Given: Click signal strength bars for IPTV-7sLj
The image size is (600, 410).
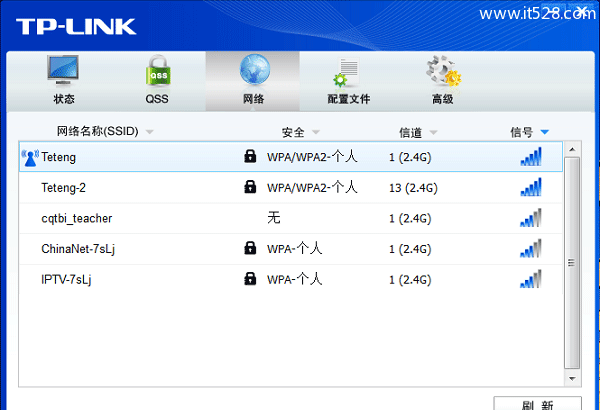Looking at the screenshot, I should point(531,279).
